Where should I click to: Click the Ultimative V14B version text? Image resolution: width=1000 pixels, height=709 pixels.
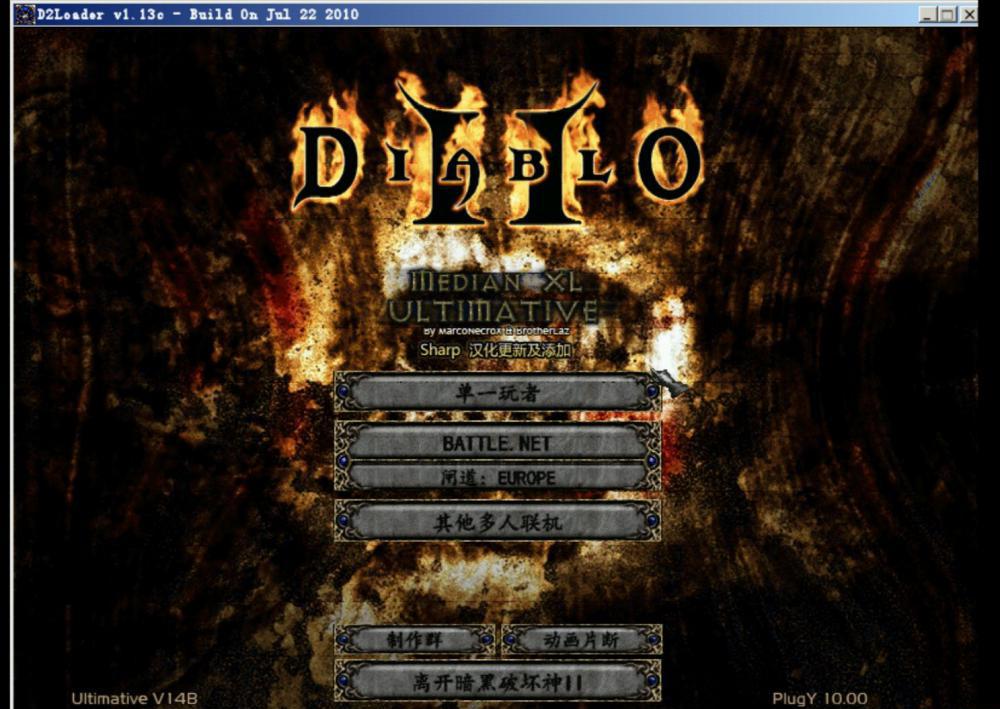coord(135,698)
